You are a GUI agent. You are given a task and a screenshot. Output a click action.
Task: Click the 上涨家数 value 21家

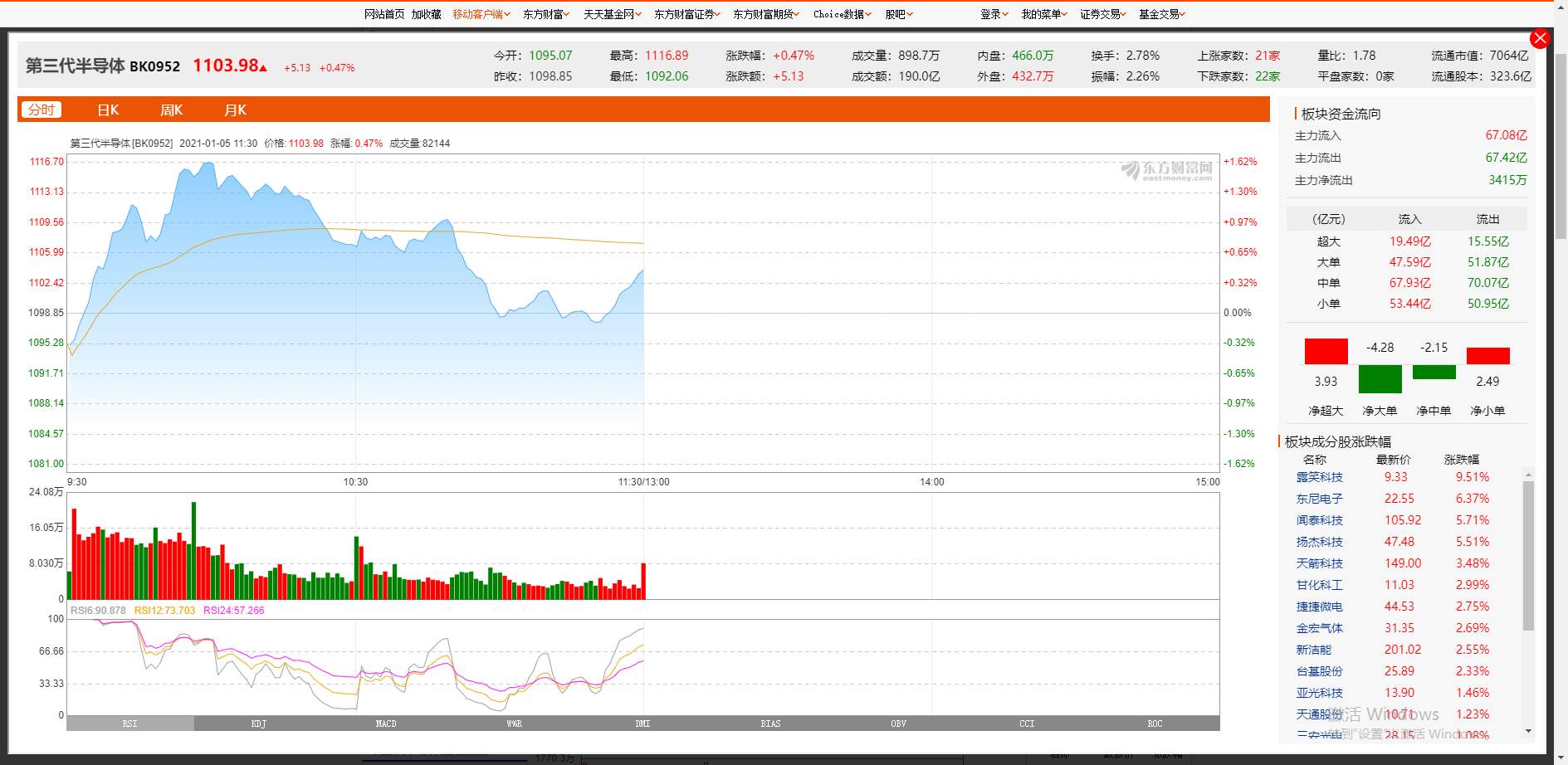[x=1268, y=56]
